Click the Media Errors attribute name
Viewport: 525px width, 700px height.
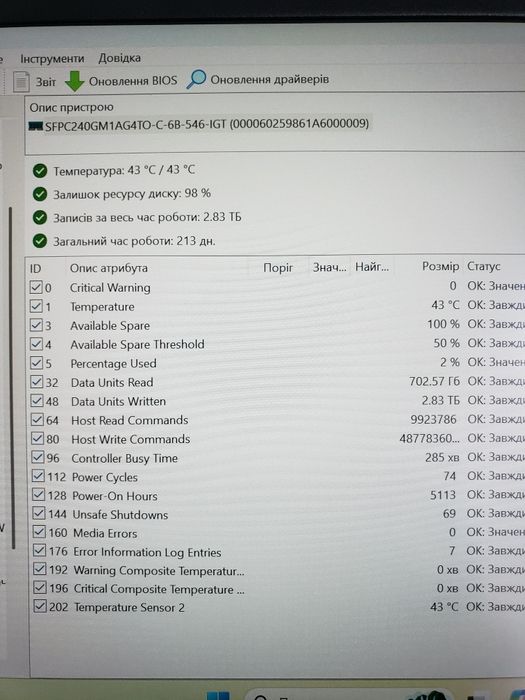click(105, 533)
